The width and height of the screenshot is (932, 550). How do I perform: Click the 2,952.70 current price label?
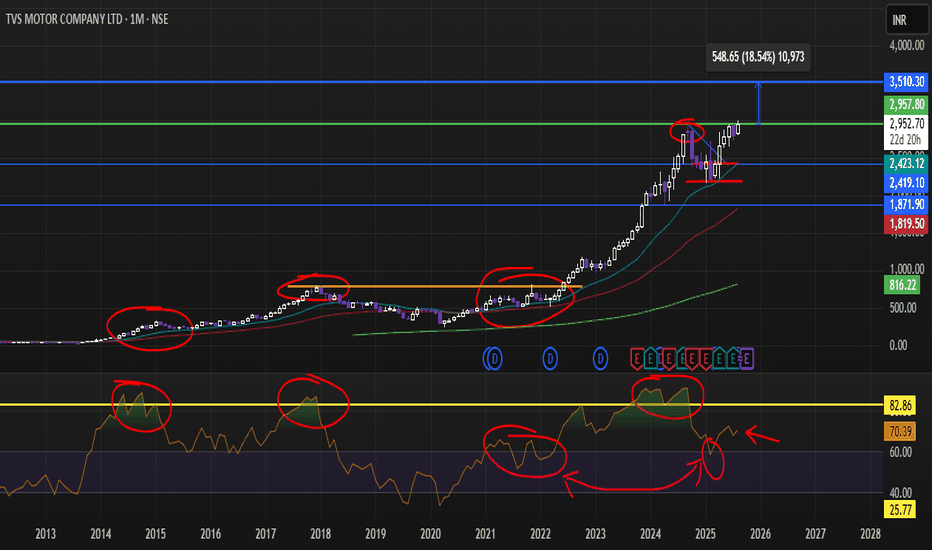click(x=906, y=123)
